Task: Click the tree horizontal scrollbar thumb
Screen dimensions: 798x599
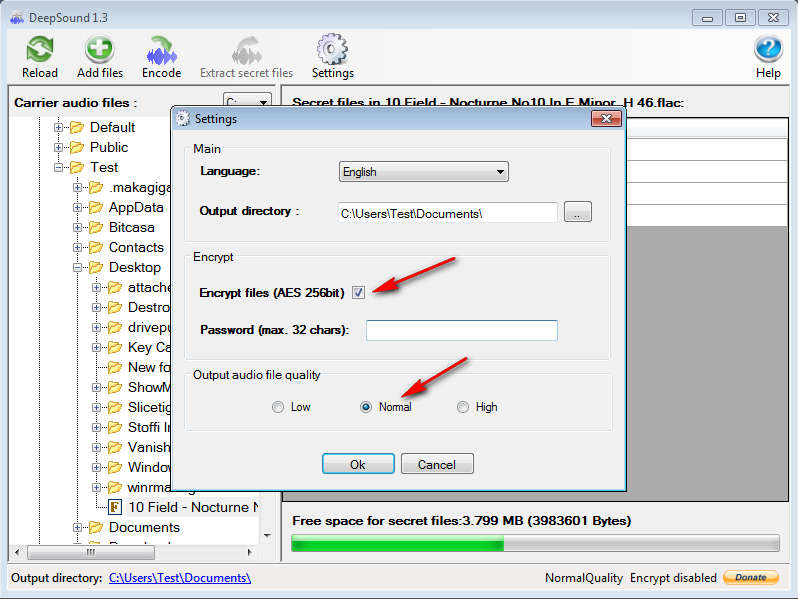Action: pyautogui.click(x=91, y=552)
